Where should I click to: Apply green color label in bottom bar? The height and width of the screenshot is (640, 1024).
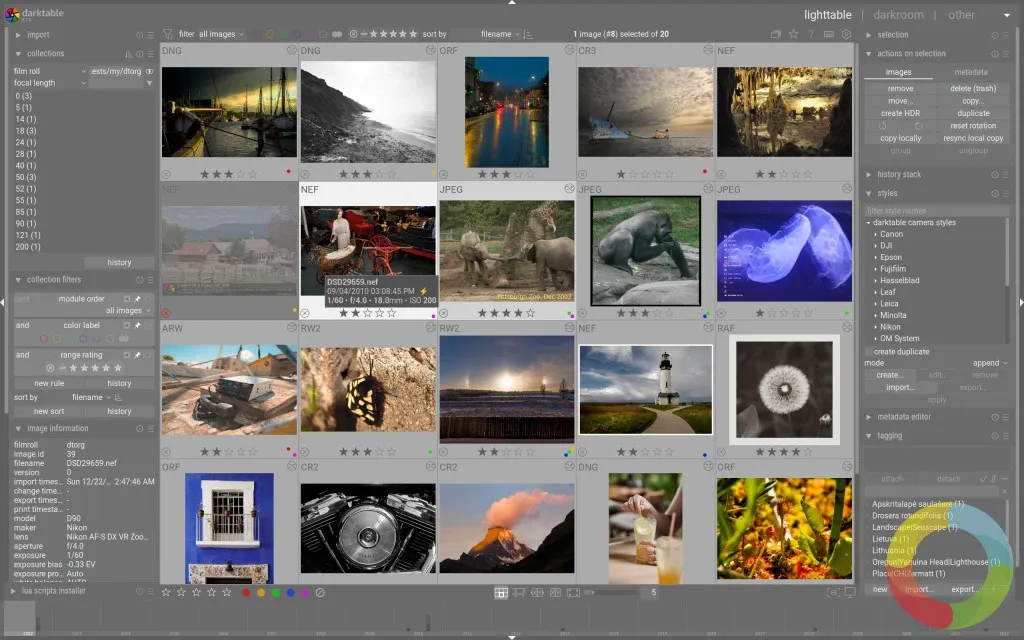276,592
